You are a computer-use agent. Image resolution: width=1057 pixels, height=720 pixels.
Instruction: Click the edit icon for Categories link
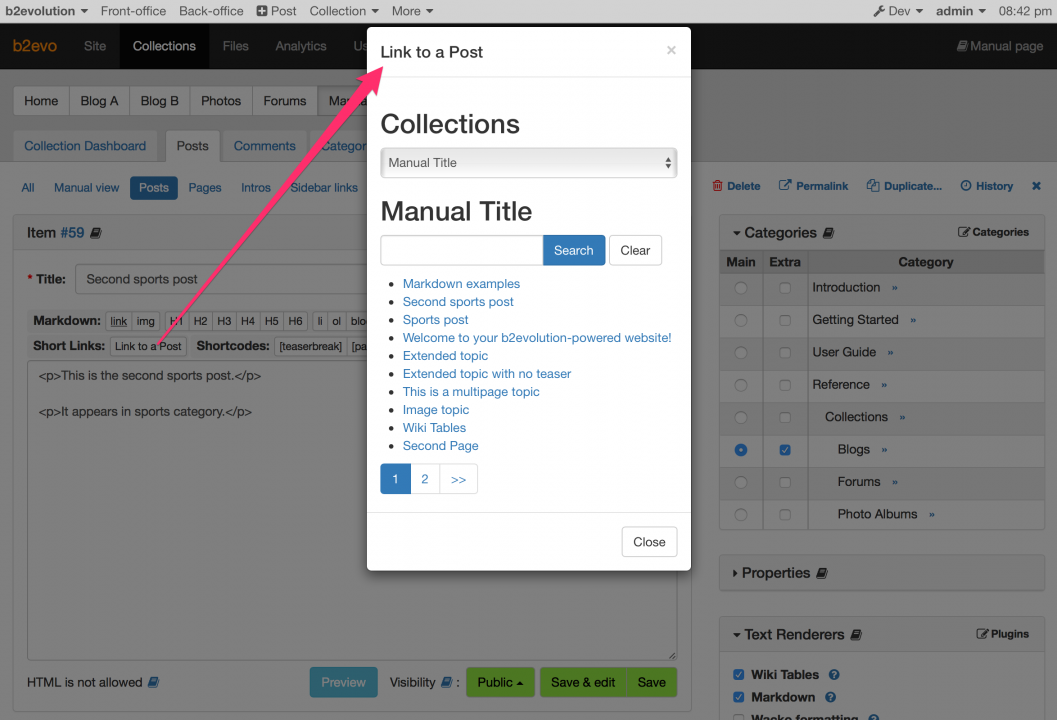964,232
